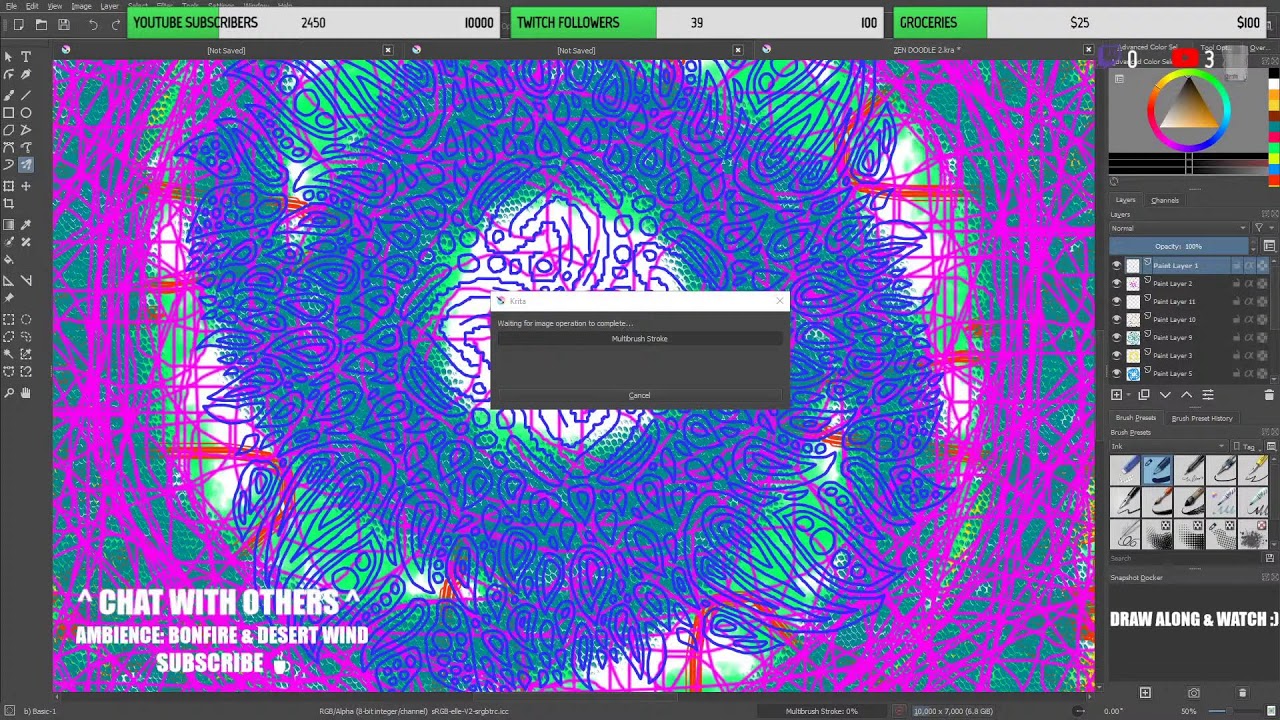The image size is (1280, 720).
Task: Open the File menu
Action: click(11, 6)
